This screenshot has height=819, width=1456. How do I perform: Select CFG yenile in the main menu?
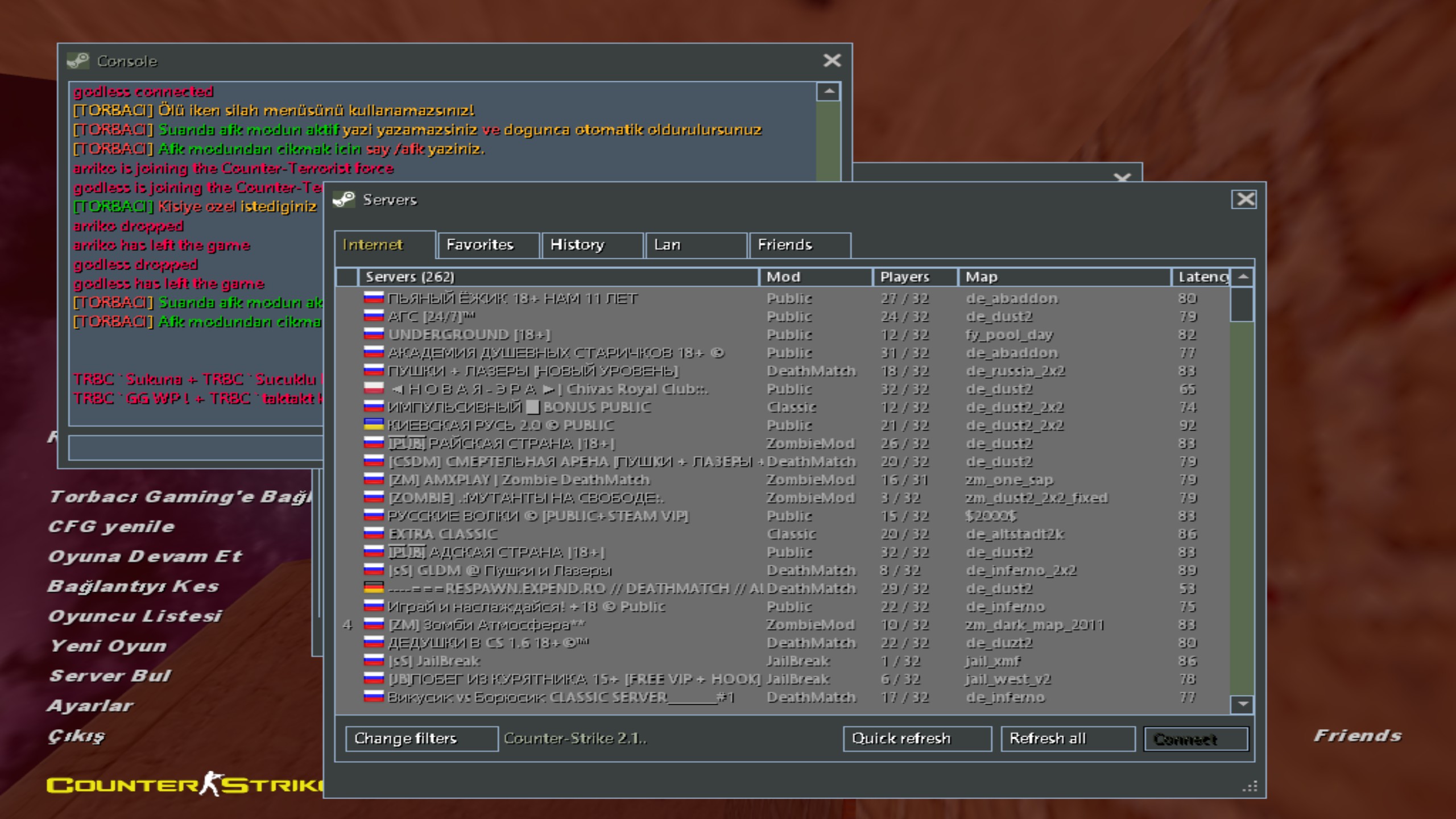coord(111,527)
